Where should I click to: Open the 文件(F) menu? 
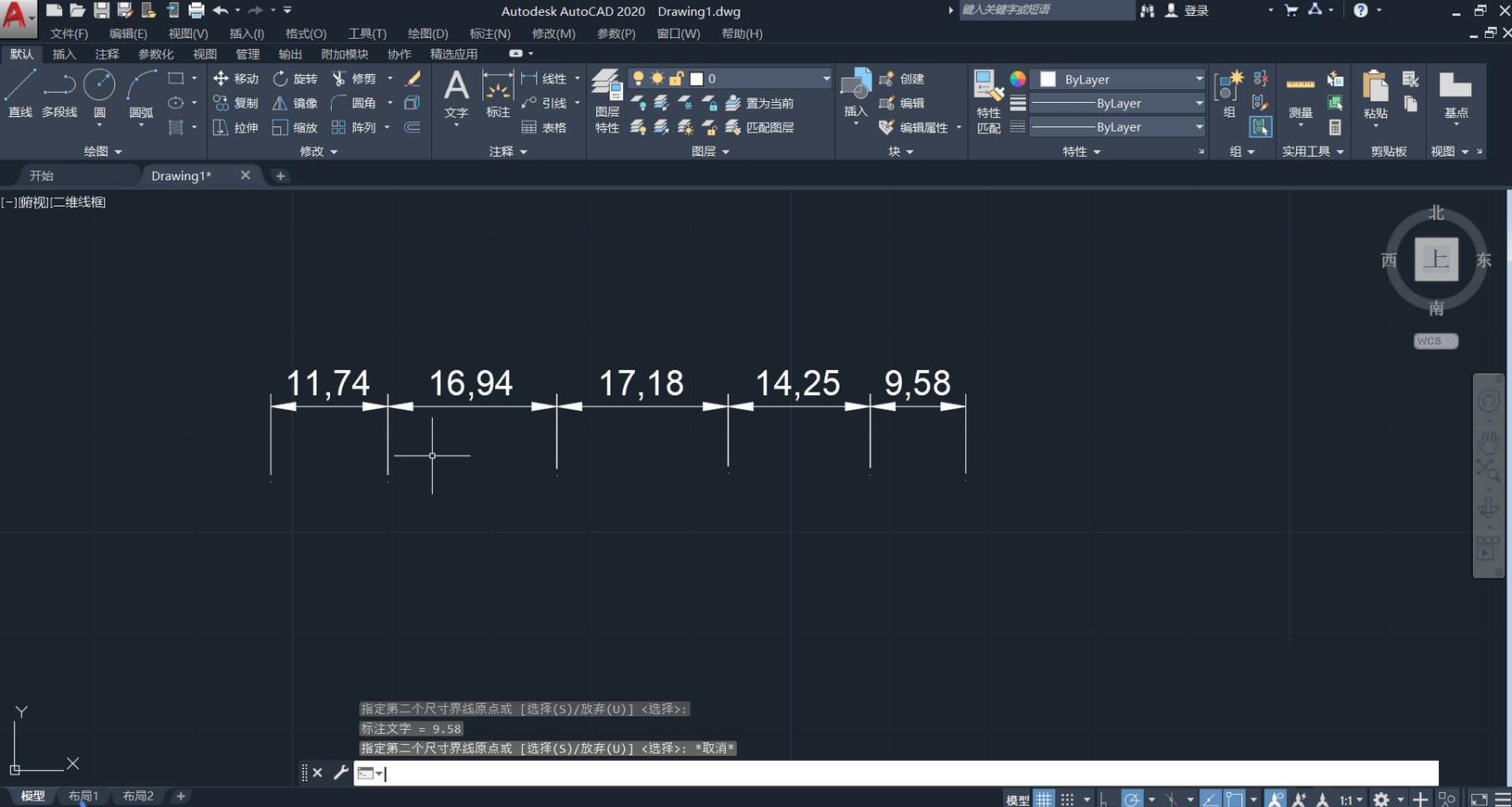[x=70, y=33]
